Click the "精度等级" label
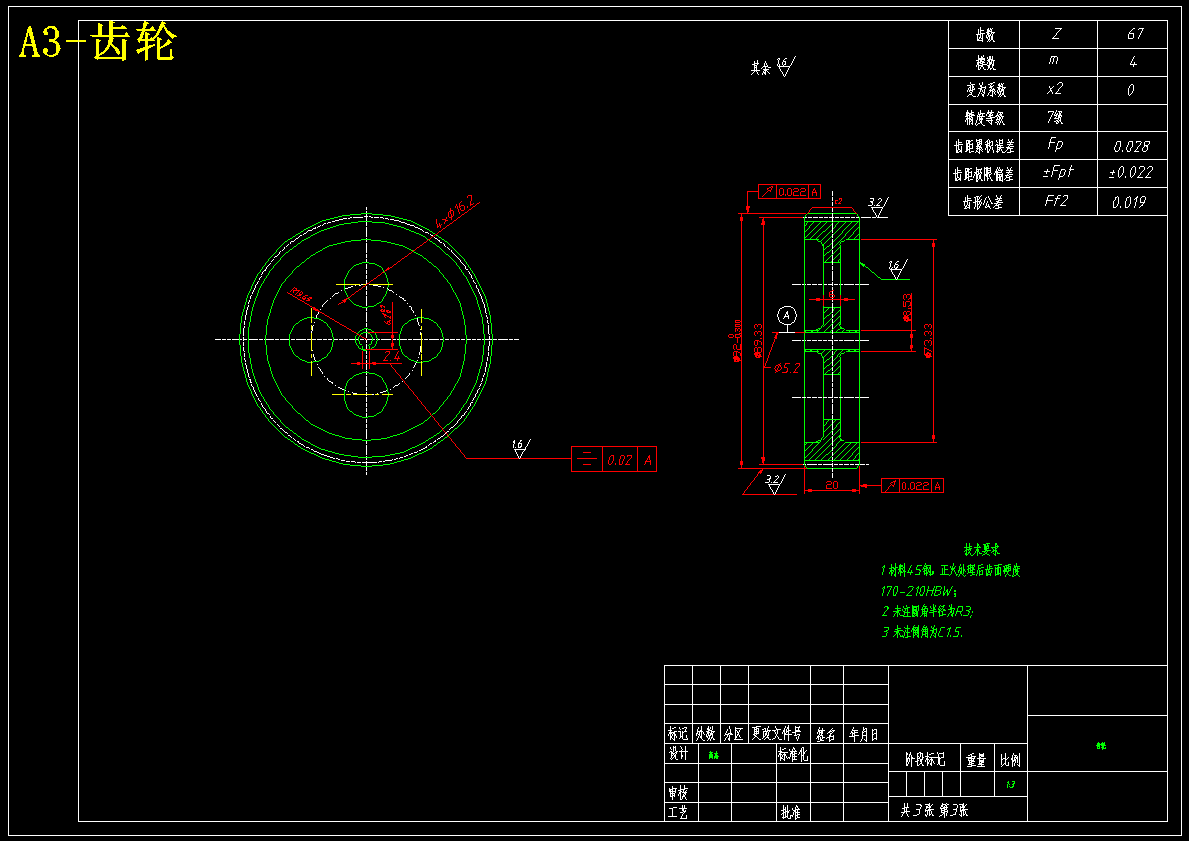1189x841 pixels. pyautogui.click(x=984, y=118)
